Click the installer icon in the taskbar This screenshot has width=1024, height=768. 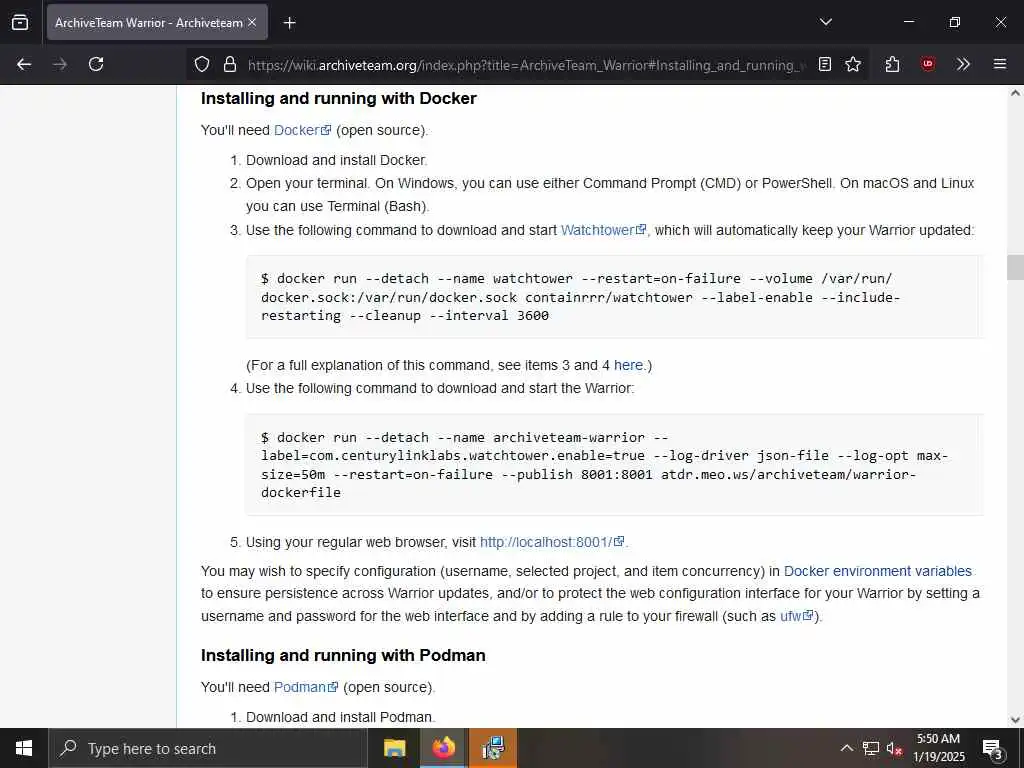[x=493, y=748]
